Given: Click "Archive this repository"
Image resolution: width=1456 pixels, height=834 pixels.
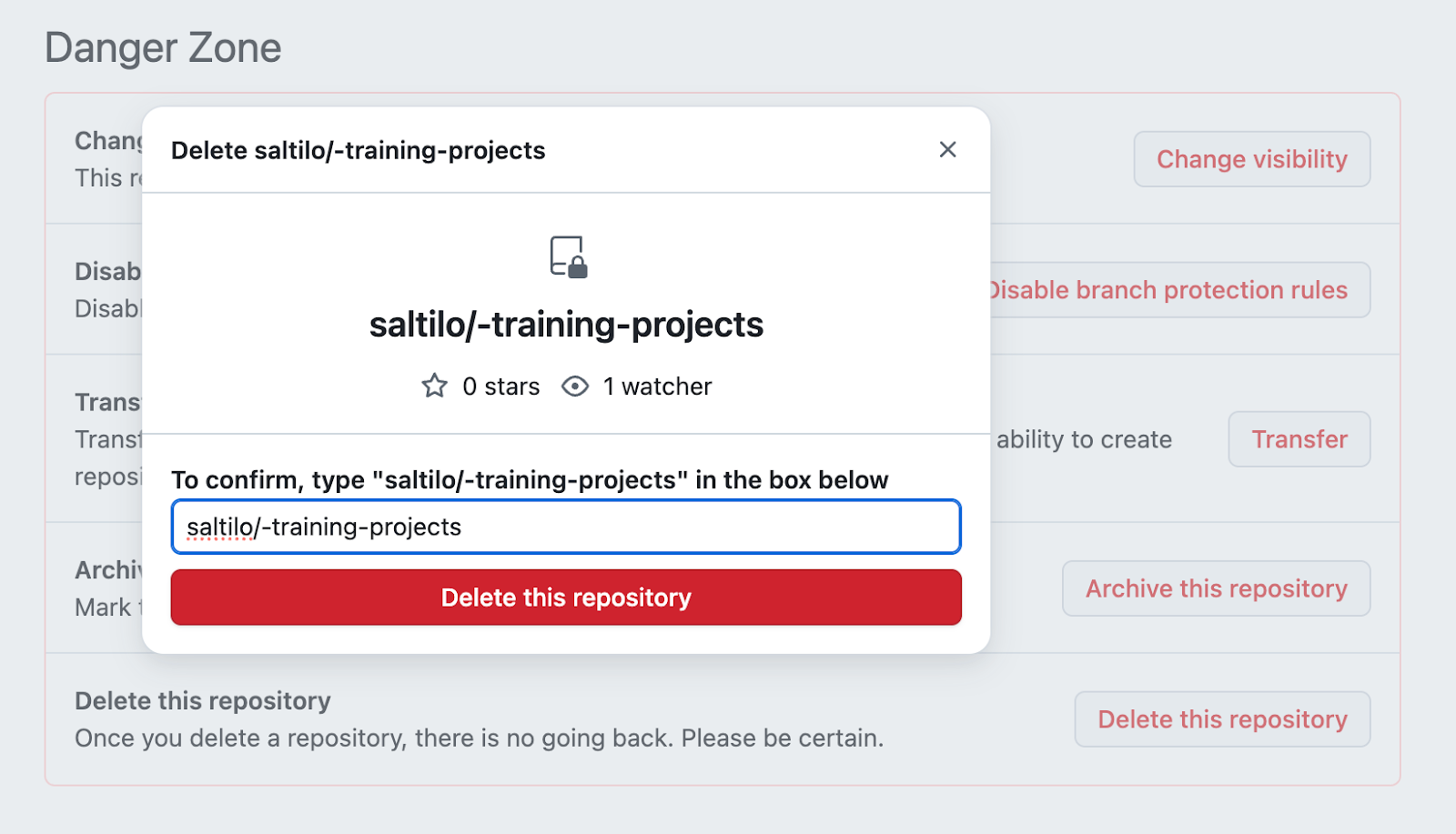Looking at the screenshot, I should coord(1215,588).
